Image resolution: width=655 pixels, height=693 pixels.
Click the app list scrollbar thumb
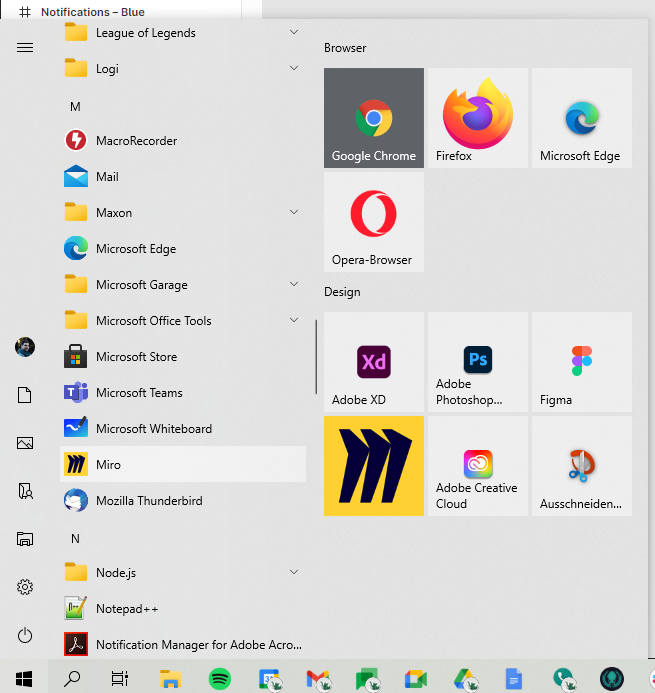(x=316, y=357)
